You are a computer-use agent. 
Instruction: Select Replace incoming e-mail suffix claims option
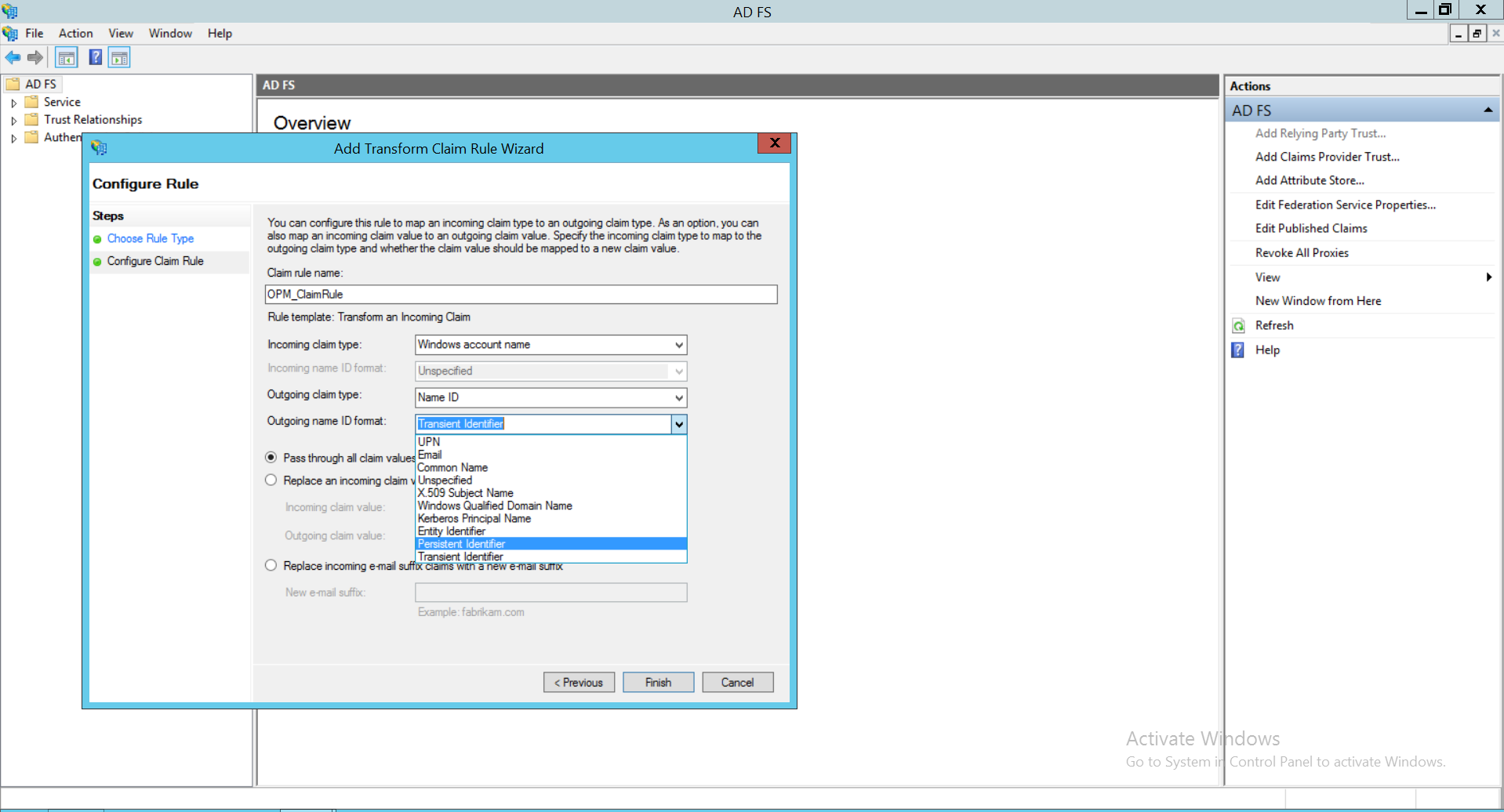(x=271, y=564)
